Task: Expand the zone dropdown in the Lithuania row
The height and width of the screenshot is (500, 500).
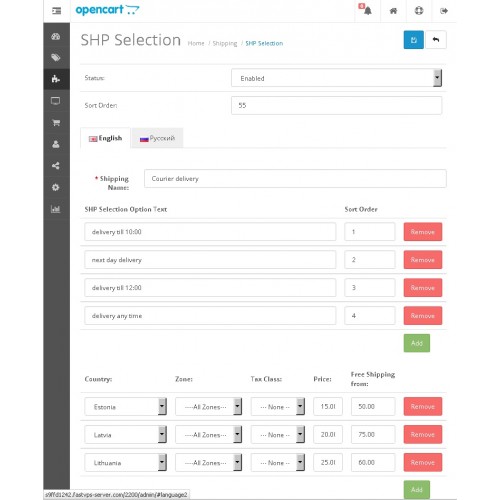Action: coord(209,462)
